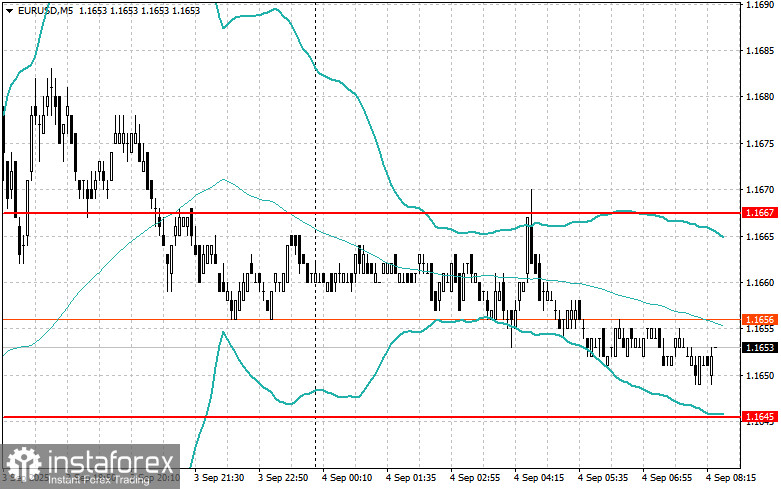781x489 pixels.
Task: Open the chart menu triangle beside EURUSD,M5
Action: click(9, 10)
